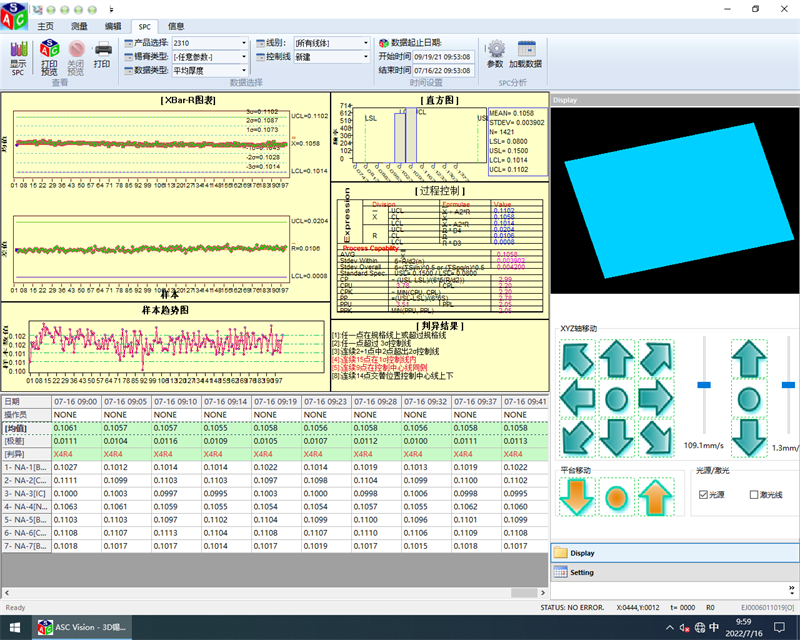
Task: Switch to the 测量 ribbon tab
Action: (79, 26)
